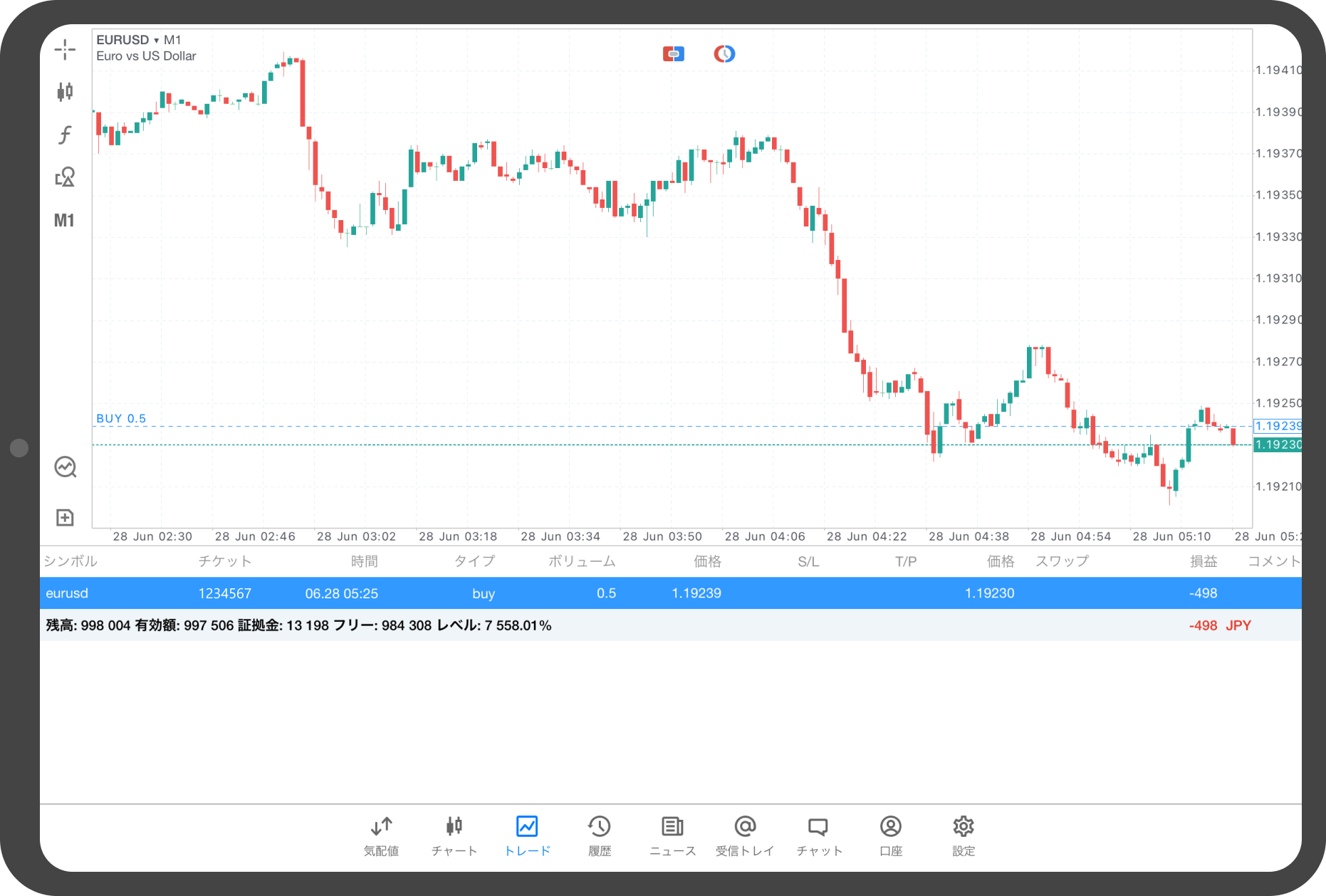
Task: Open new order plus icon
Action: (x=65, y=517)
